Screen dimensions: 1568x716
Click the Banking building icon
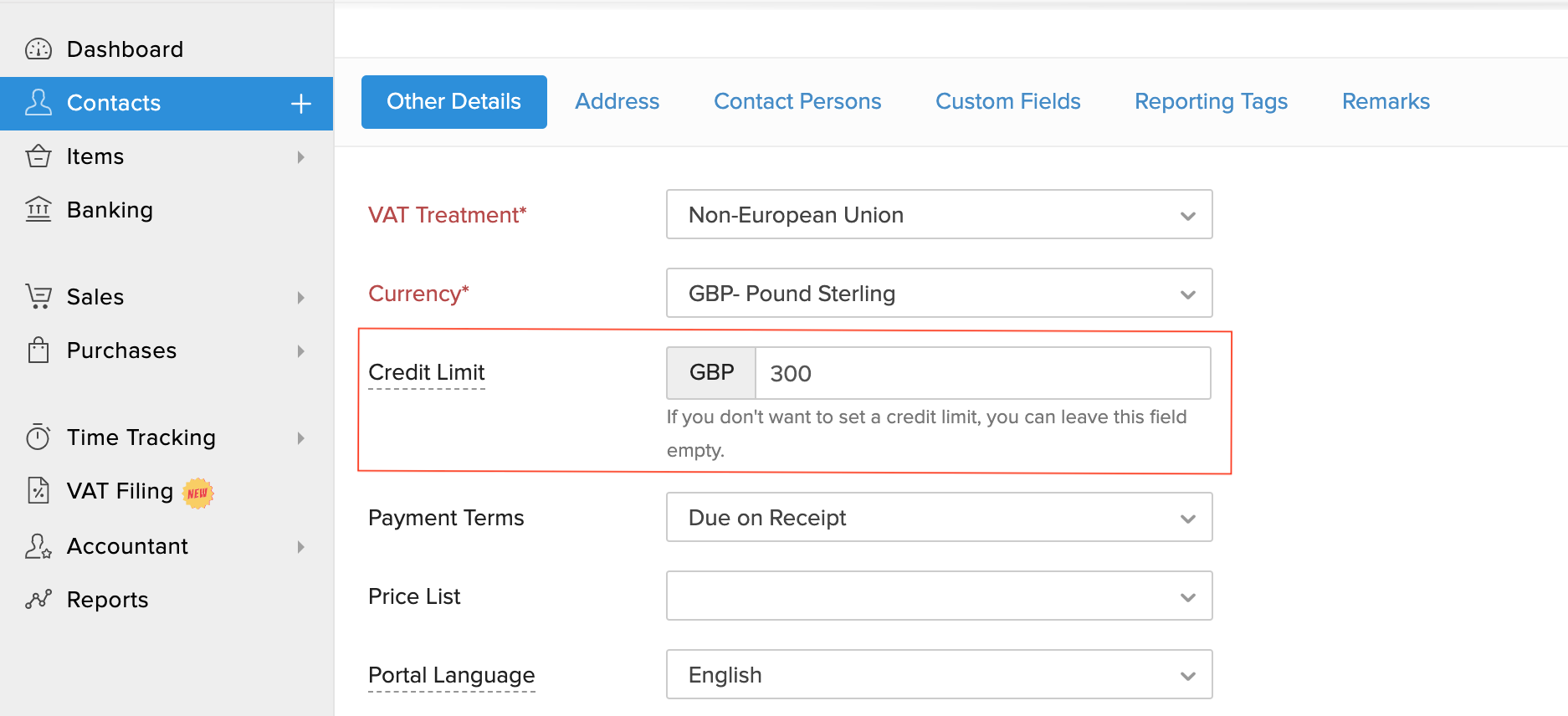(38, 209)
